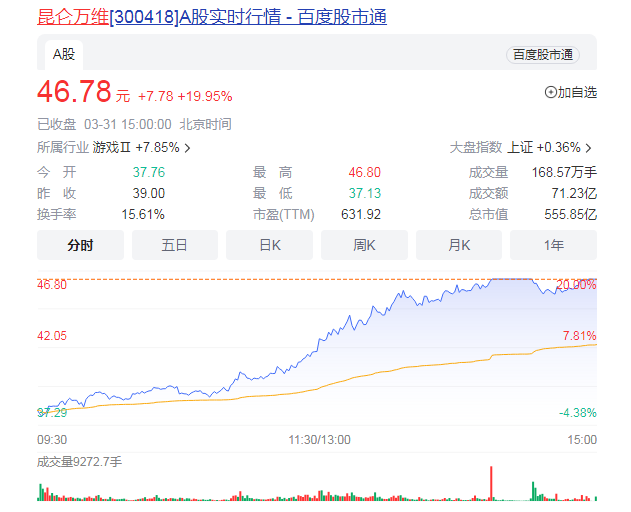Switch to the 分时 chart tab
Image resolution: width=631 pixels, height=512 pixels.
pos(80,245)
